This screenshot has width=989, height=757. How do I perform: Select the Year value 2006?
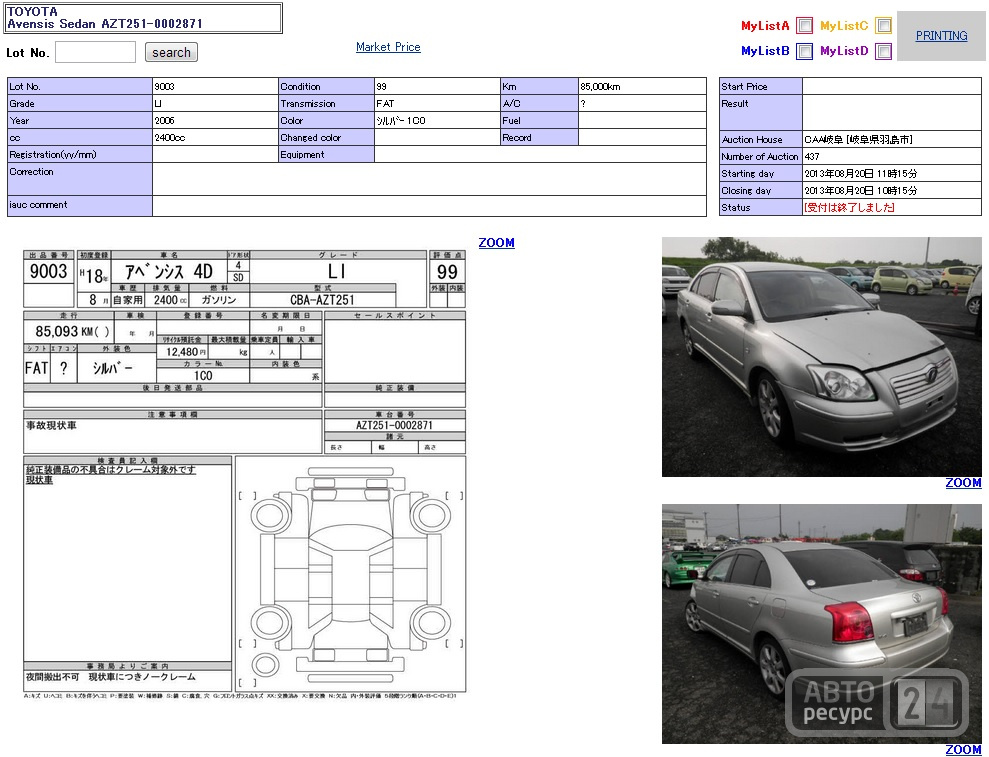[x=164, y=120]
